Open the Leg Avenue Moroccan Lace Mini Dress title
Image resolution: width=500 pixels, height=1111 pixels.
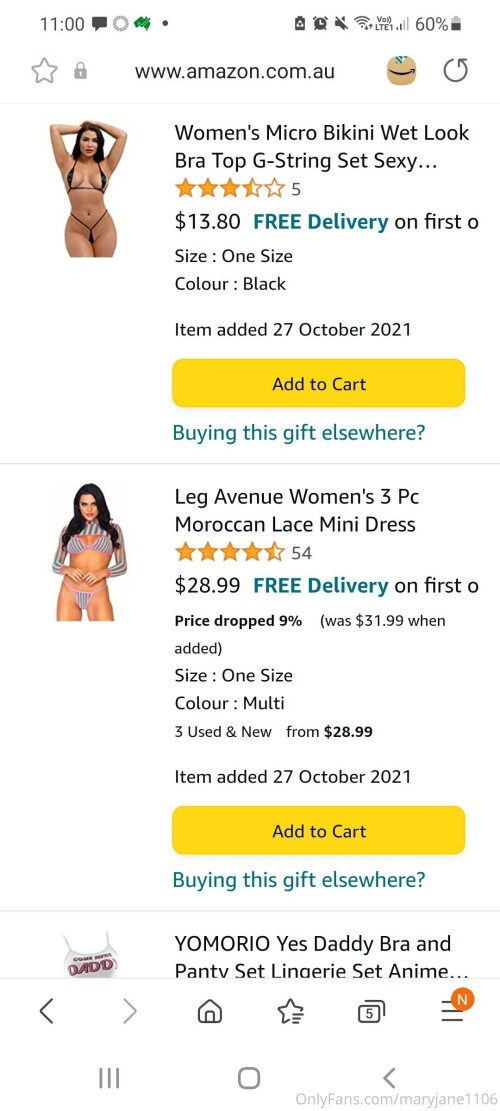[x=297, y=510]
